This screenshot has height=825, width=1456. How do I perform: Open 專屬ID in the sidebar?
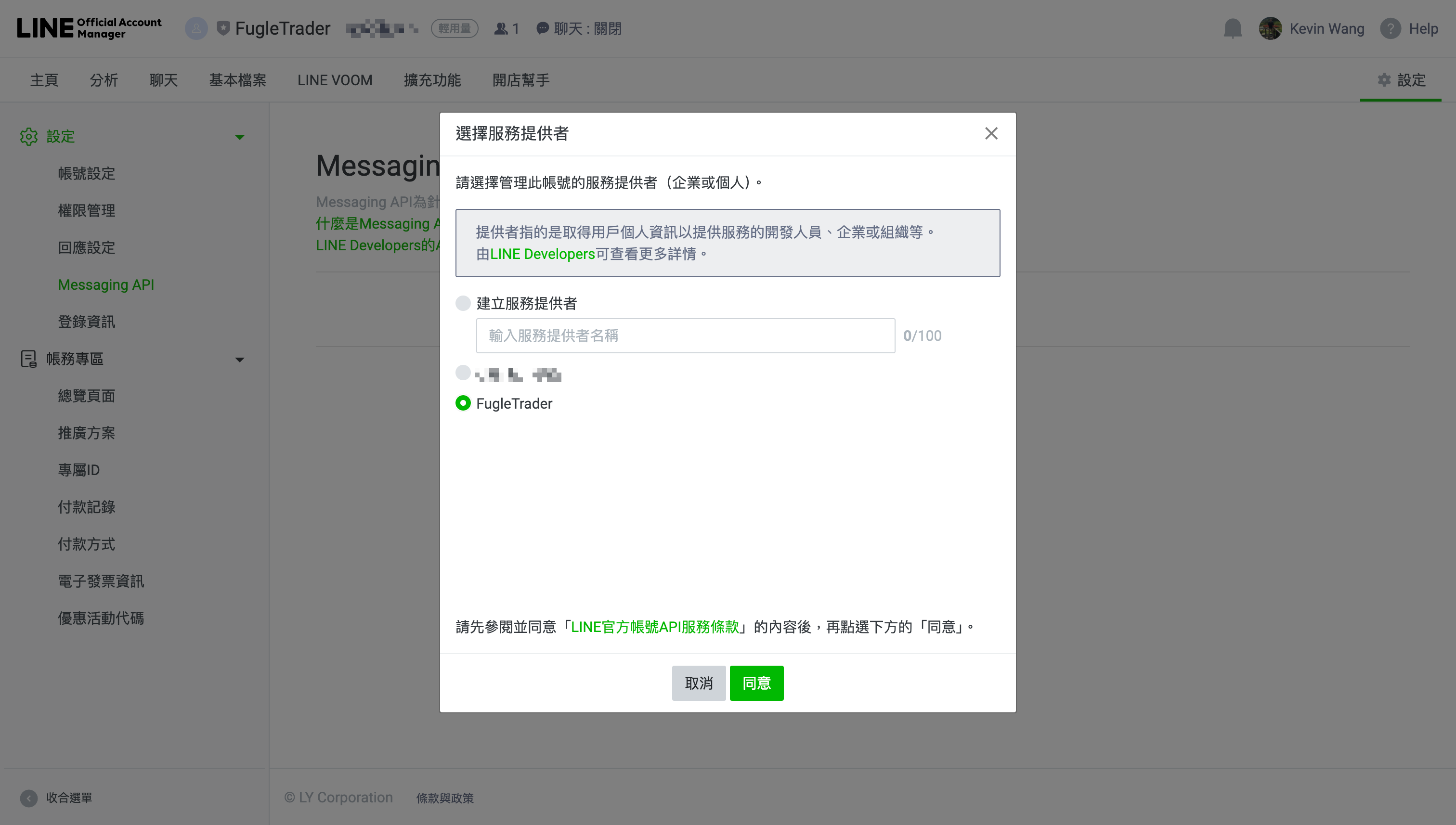[x=79, y=470]
